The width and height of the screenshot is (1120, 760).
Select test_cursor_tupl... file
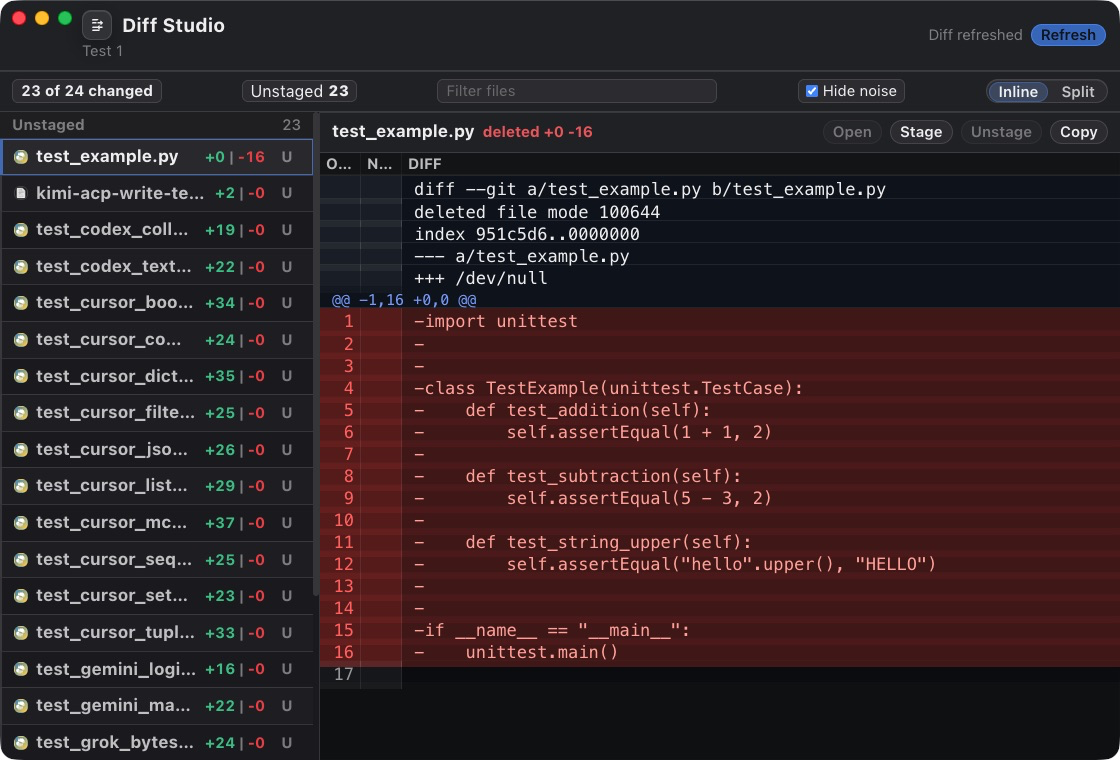pyautogui.click(x=157, y=633)
